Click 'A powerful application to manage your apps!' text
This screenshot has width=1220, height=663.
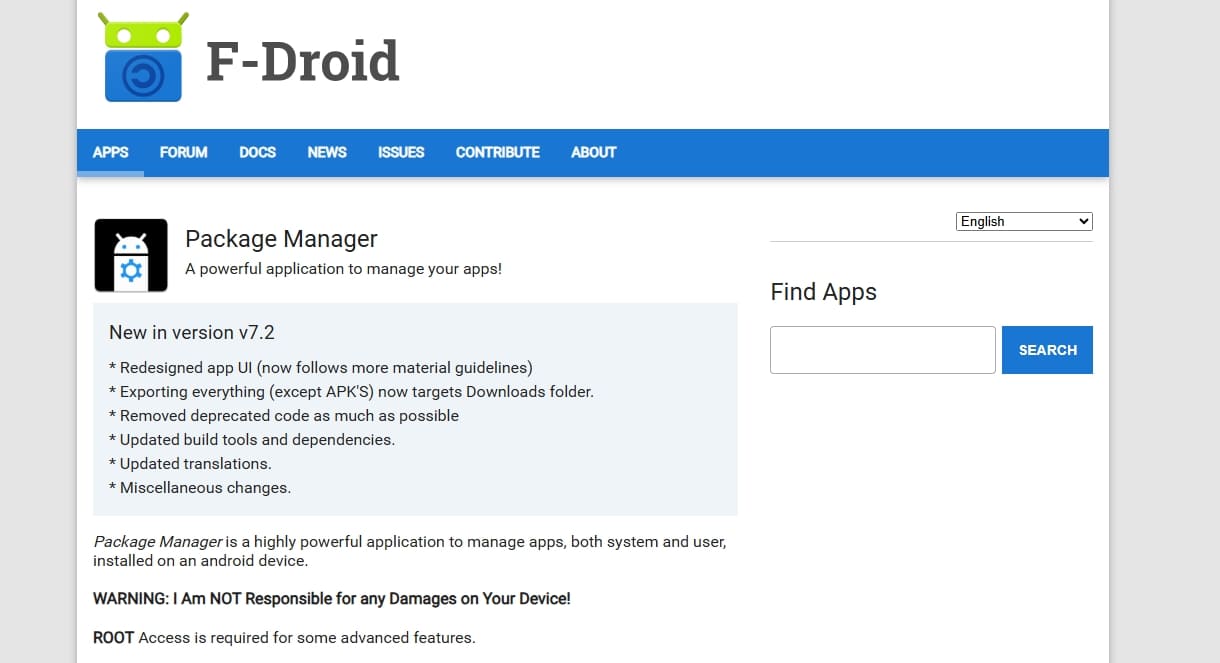point(343,269)
